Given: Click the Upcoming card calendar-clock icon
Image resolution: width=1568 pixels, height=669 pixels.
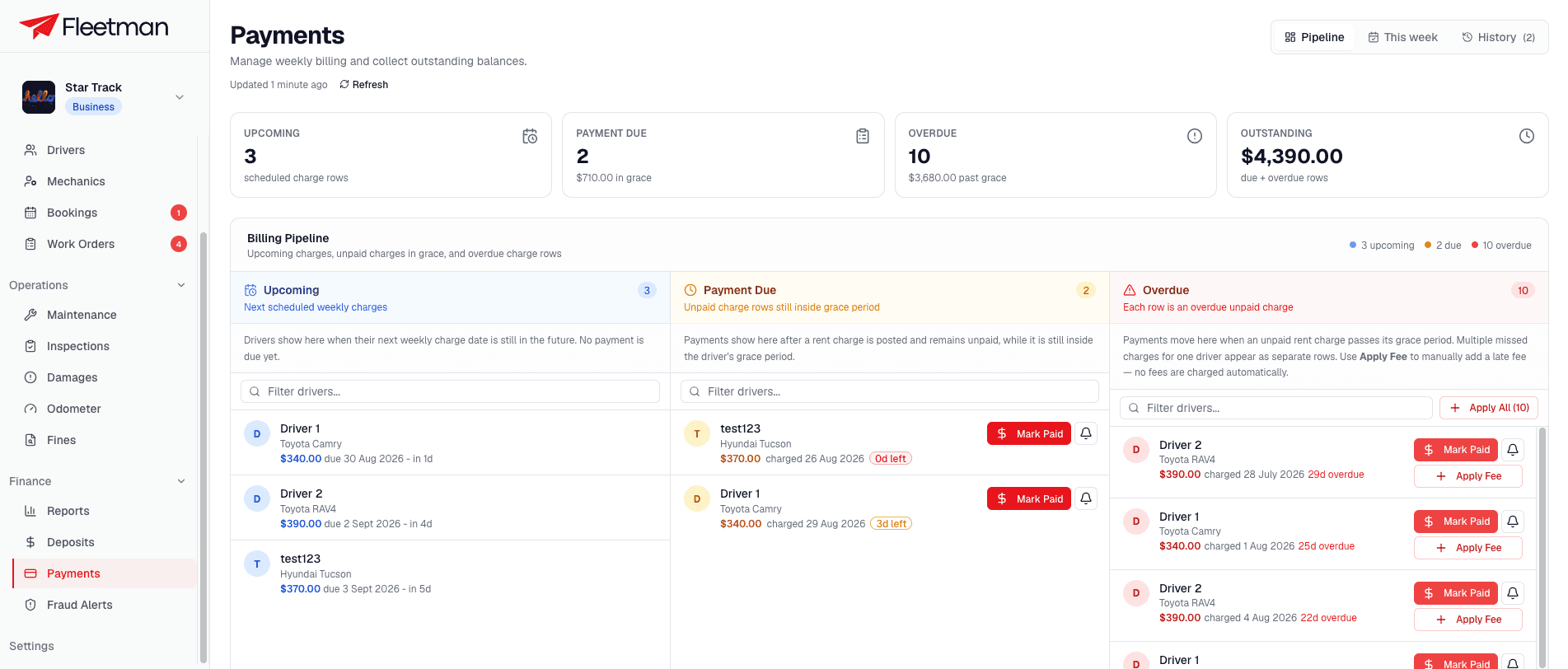Looking at the screenshot, I should (530, 136).
